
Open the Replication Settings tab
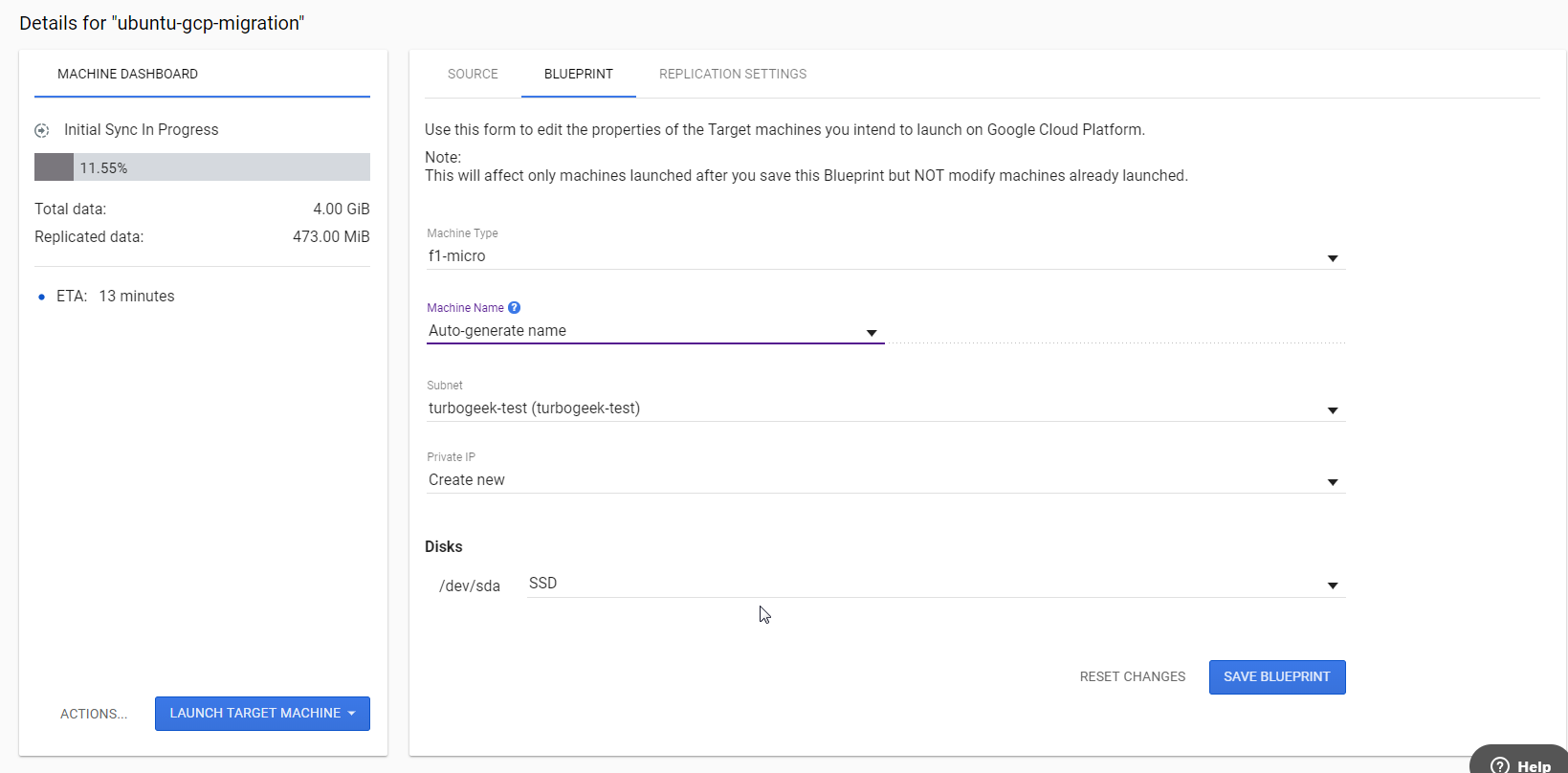click(733, 74)
